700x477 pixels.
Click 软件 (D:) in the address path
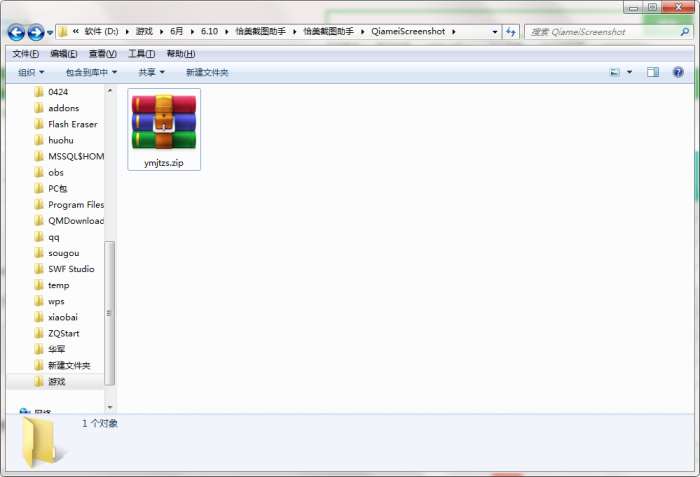[101, 32]
